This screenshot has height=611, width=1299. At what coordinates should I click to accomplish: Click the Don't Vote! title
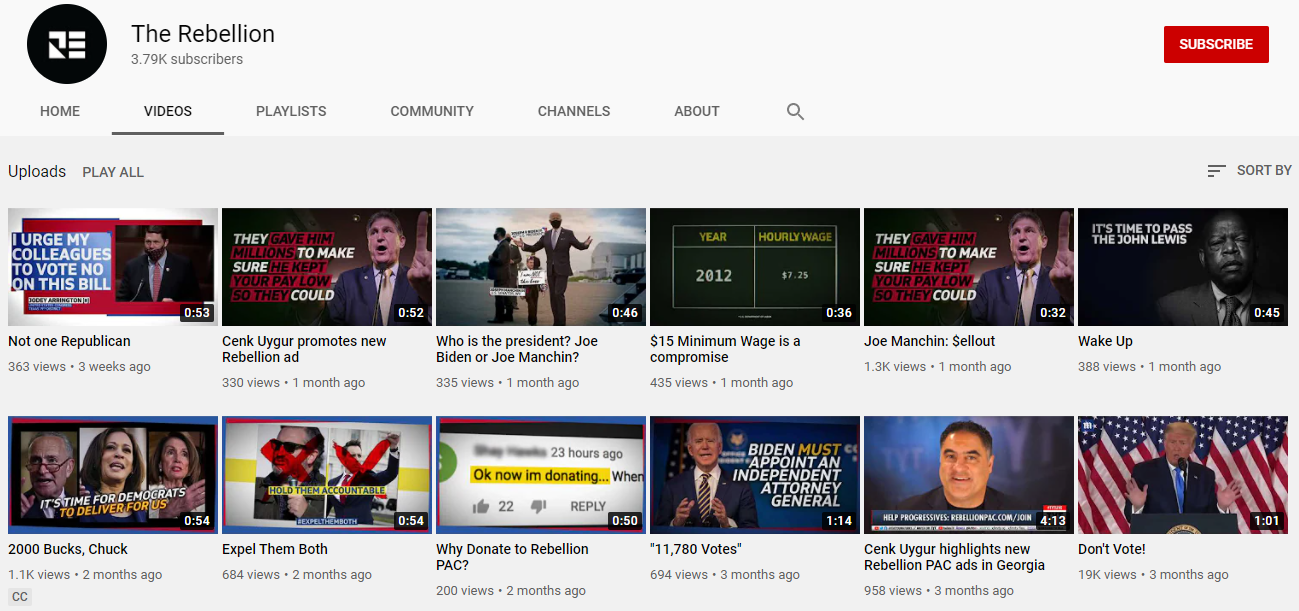(1112, 549)
